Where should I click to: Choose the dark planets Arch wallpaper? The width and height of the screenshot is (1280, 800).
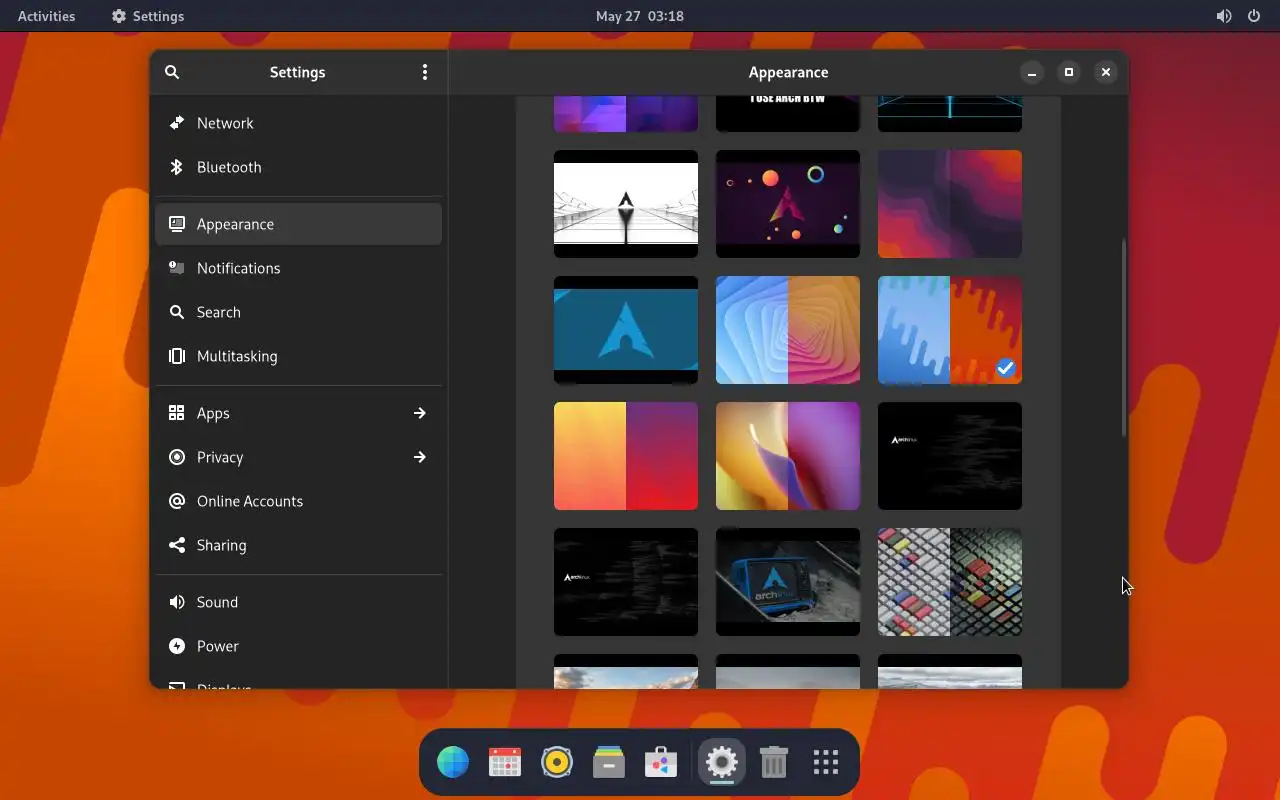pyautogui.click(x=788, y=204)
